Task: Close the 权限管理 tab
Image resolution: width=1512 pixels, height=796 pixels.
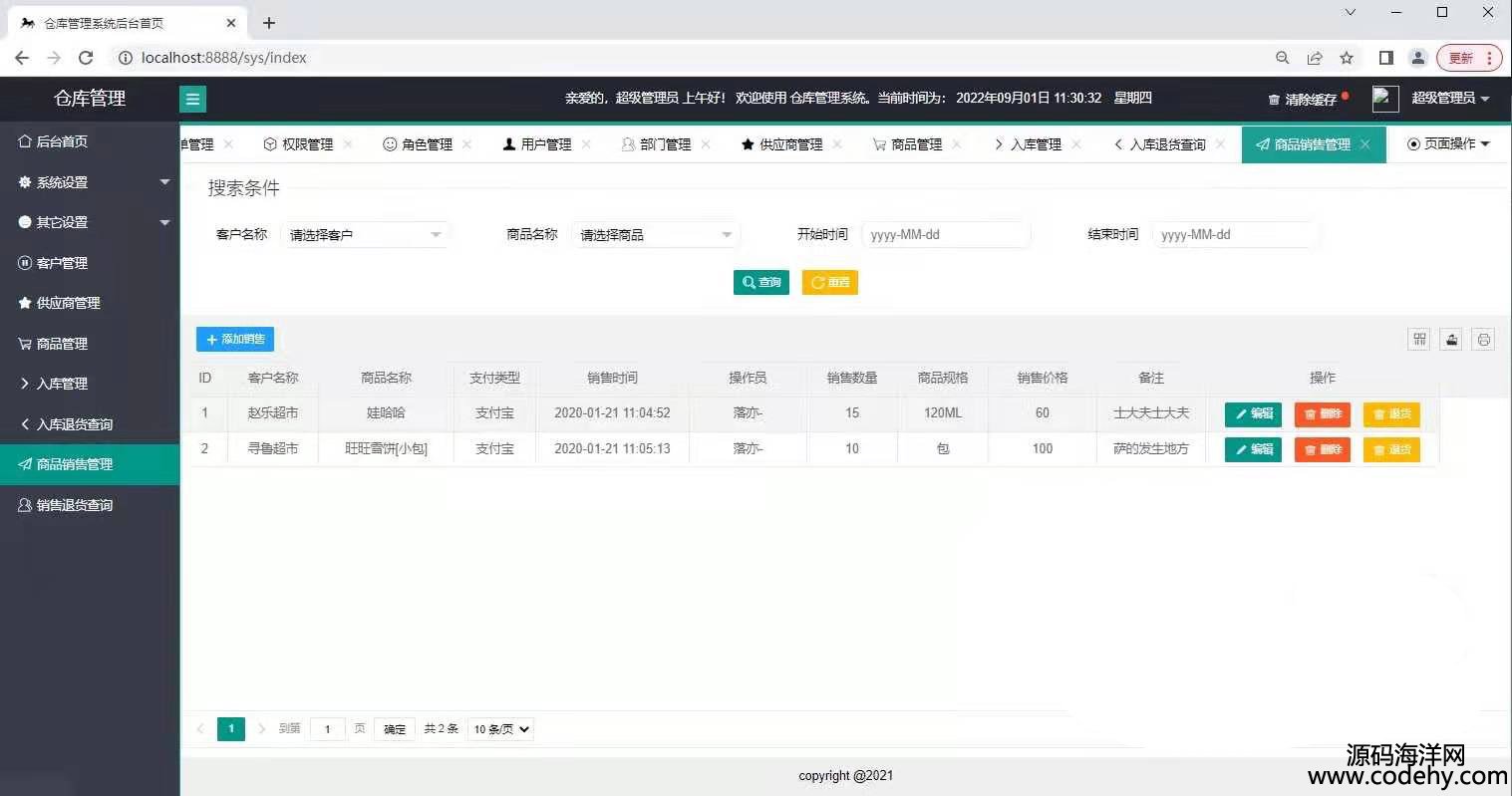Action: (348, 144)
